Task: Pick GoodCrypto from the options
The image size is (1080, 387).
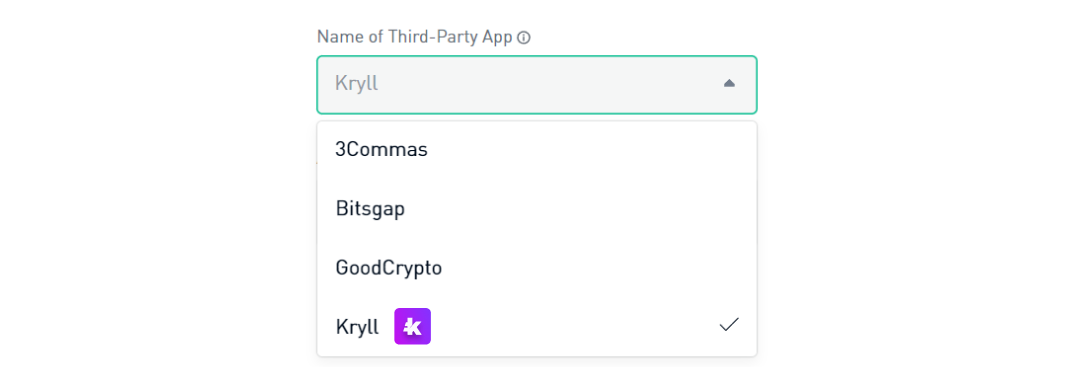Action: pos(537,268)
